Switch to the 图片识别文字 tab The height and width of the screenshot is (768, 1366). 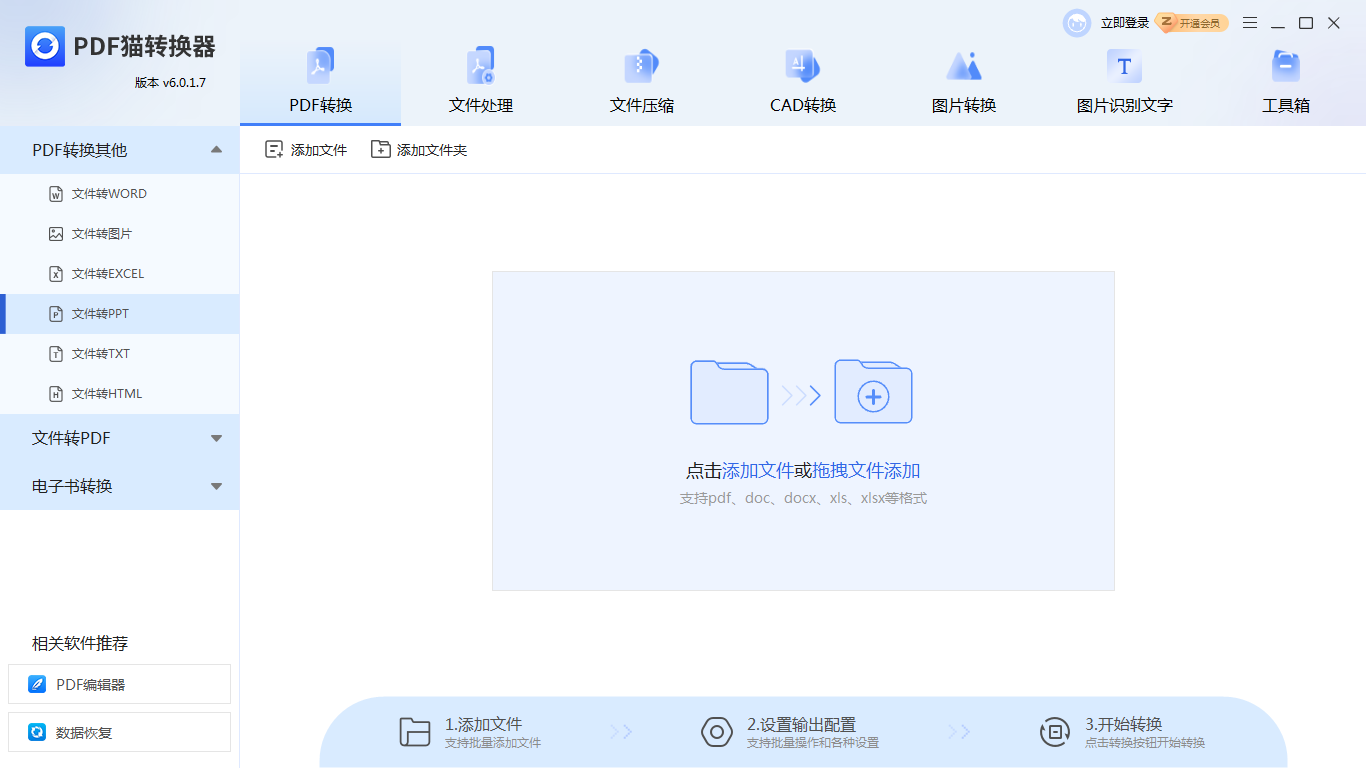click(x=1124, y=84)
